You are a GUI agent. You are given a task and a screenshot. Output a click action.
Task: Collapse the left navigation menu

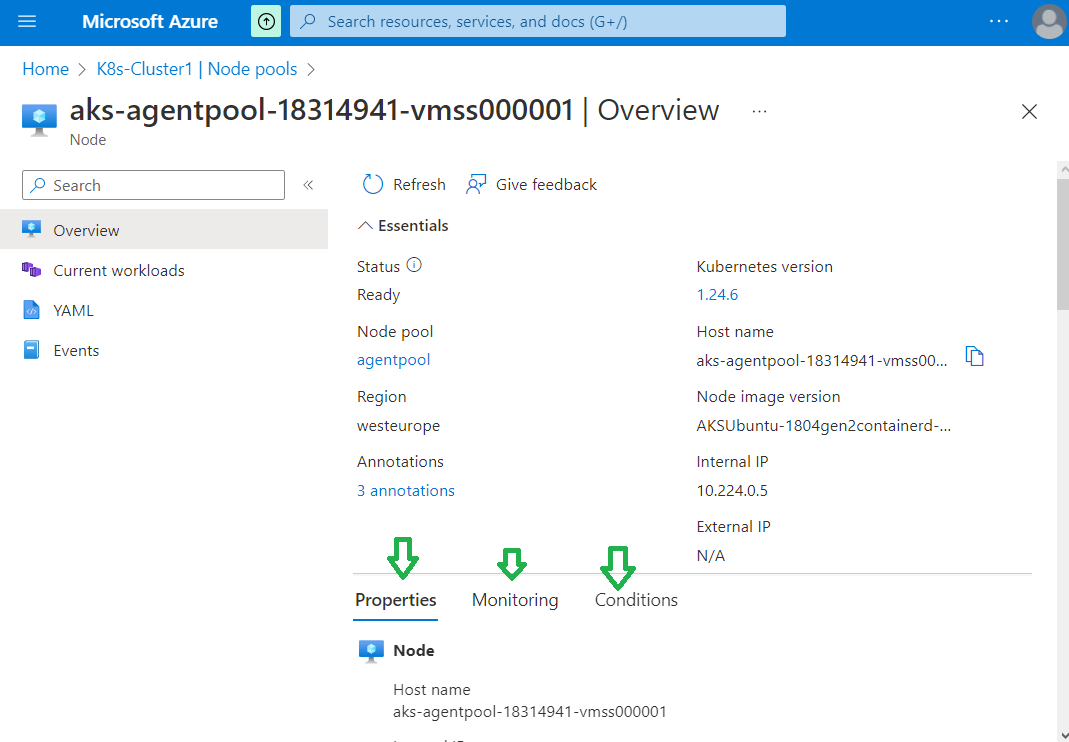308,185
